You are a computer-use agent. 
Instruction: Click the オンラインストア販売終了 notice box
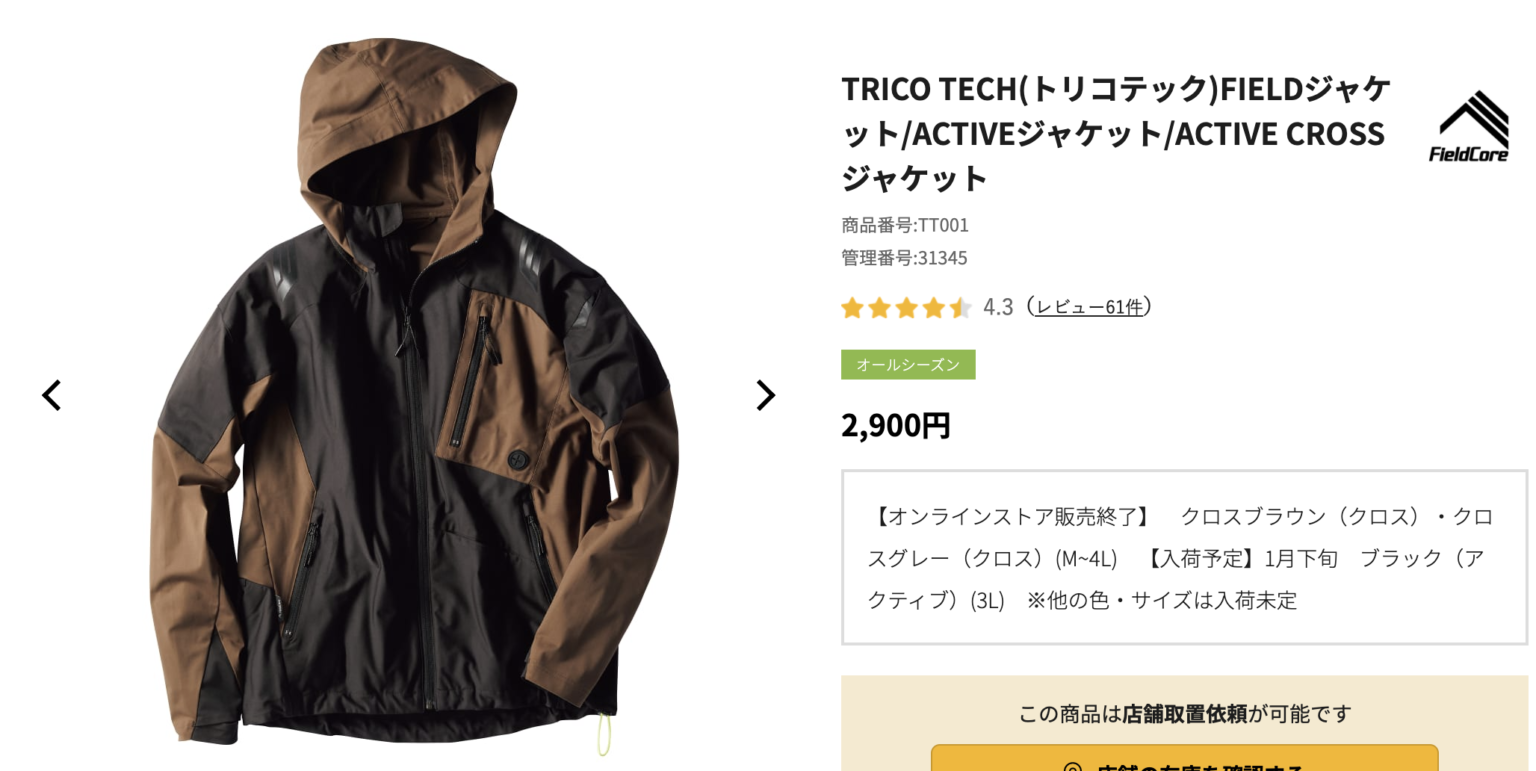click(x=1185, y=557)
